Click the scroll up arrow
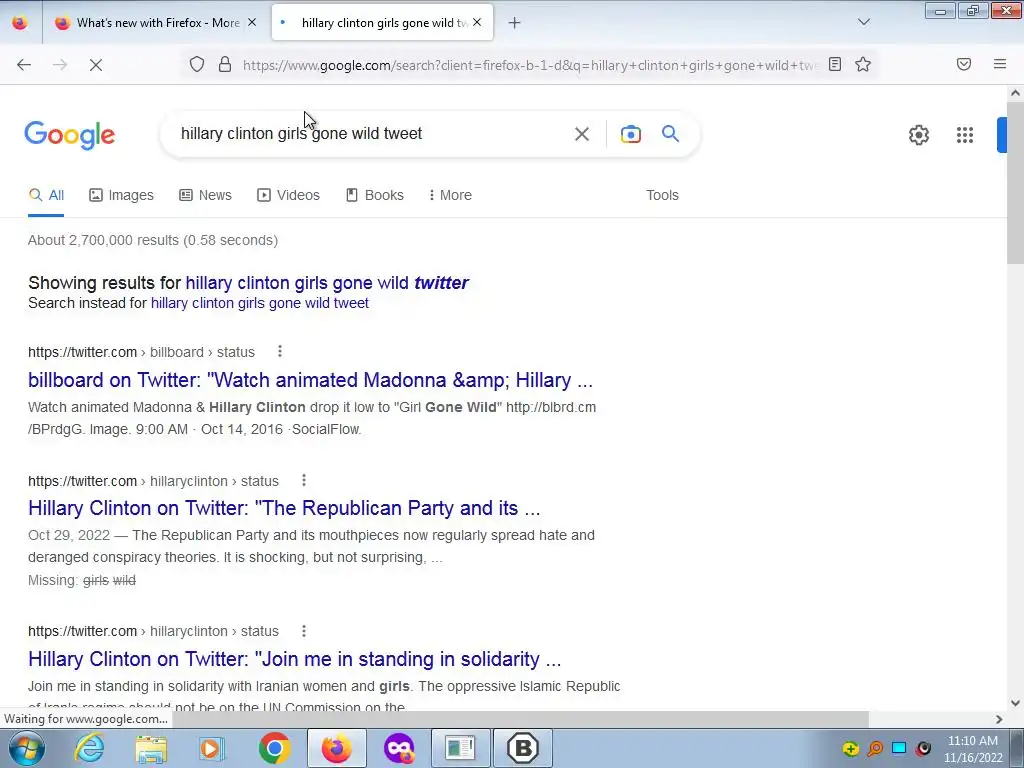 (1015, 93)
